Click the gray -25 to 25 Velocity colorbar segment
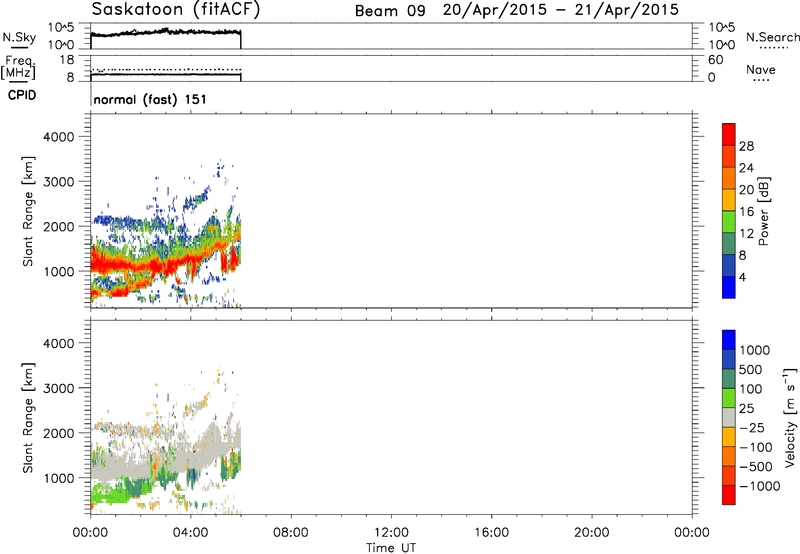 (x=729, y=417)
